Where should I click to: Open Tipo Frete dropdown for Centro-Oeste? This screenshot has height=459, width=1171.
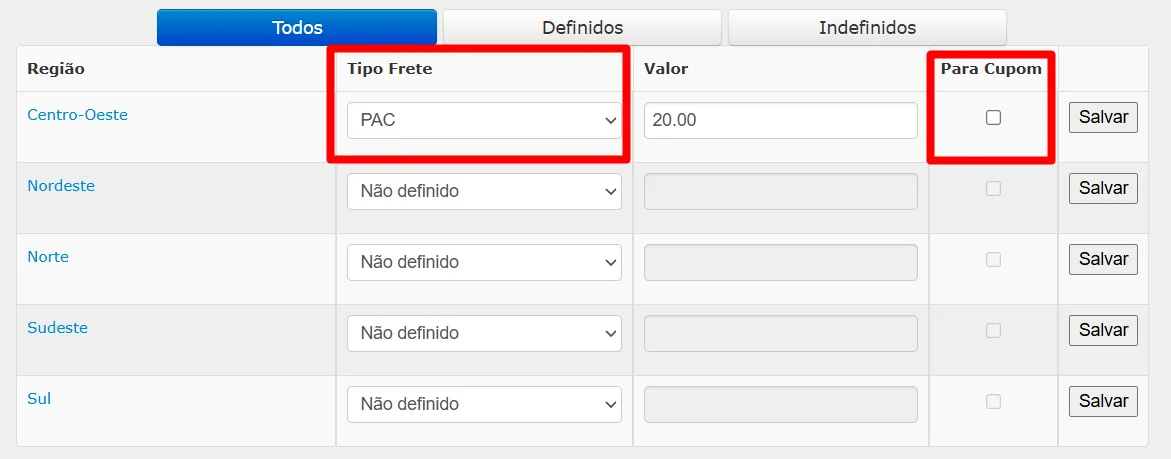pos(484,120)
